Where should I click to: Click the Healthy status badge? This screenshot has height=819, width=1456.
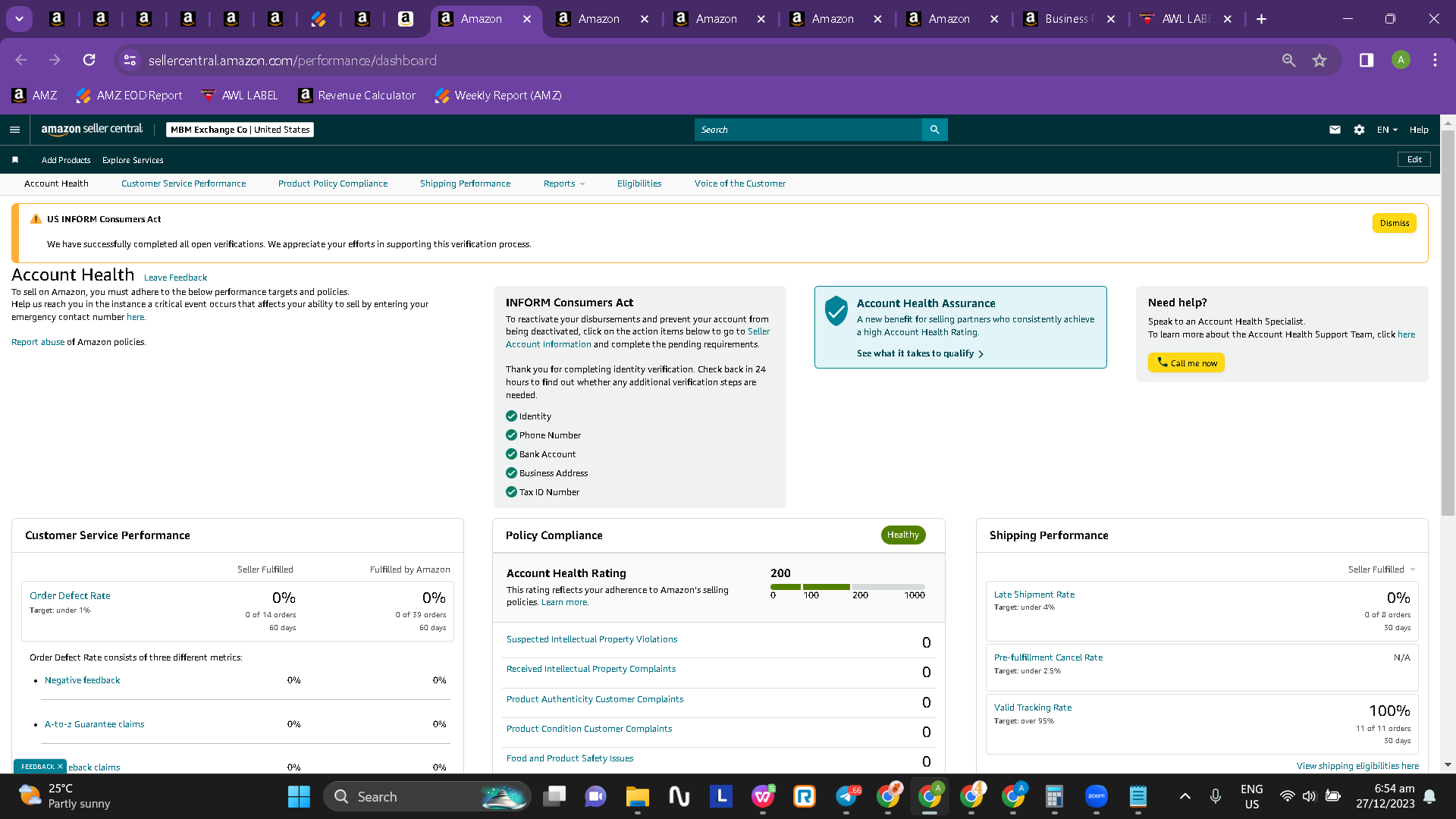903,535
